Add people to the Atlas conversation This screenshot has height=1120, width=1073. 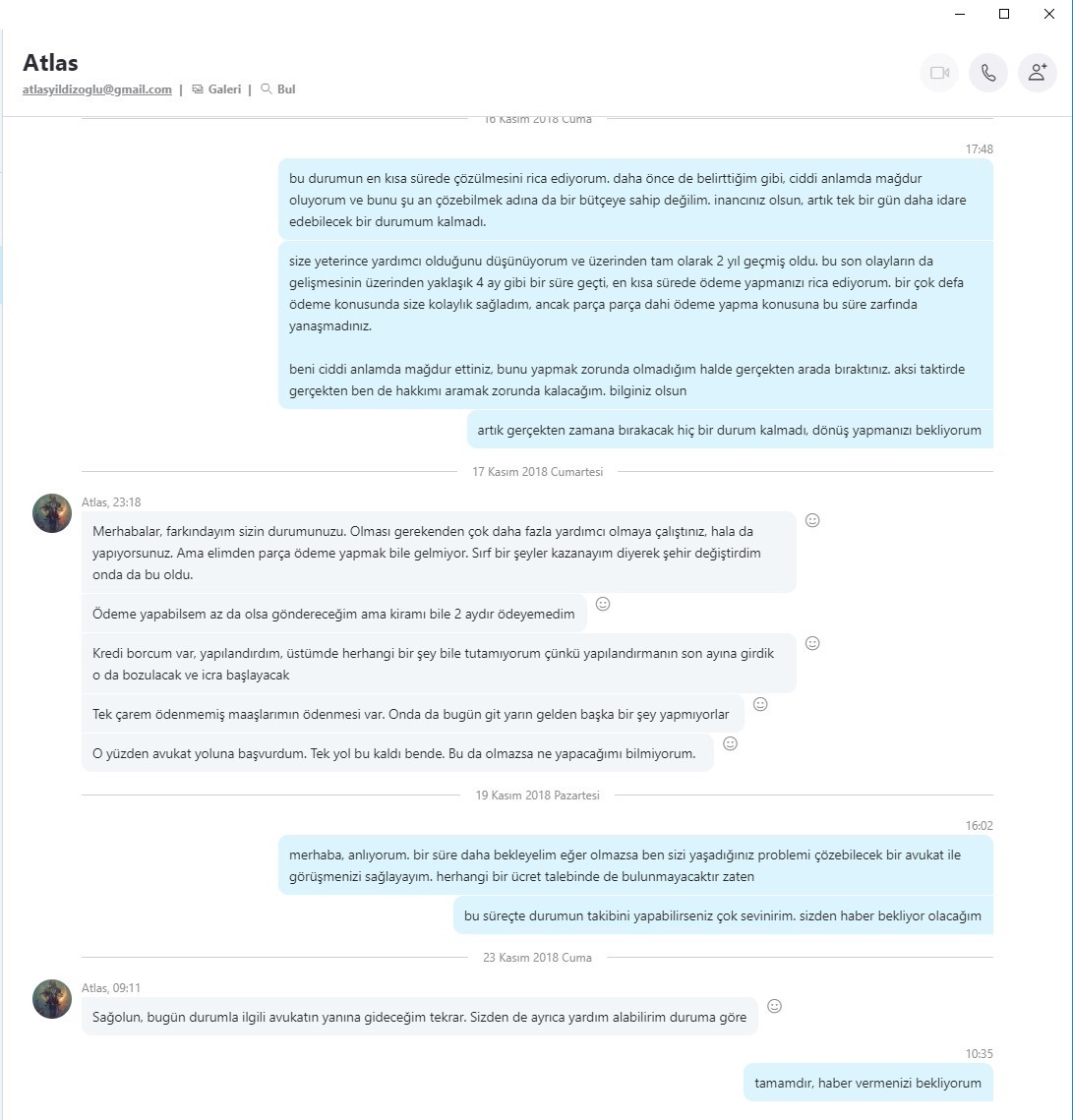1038,72
